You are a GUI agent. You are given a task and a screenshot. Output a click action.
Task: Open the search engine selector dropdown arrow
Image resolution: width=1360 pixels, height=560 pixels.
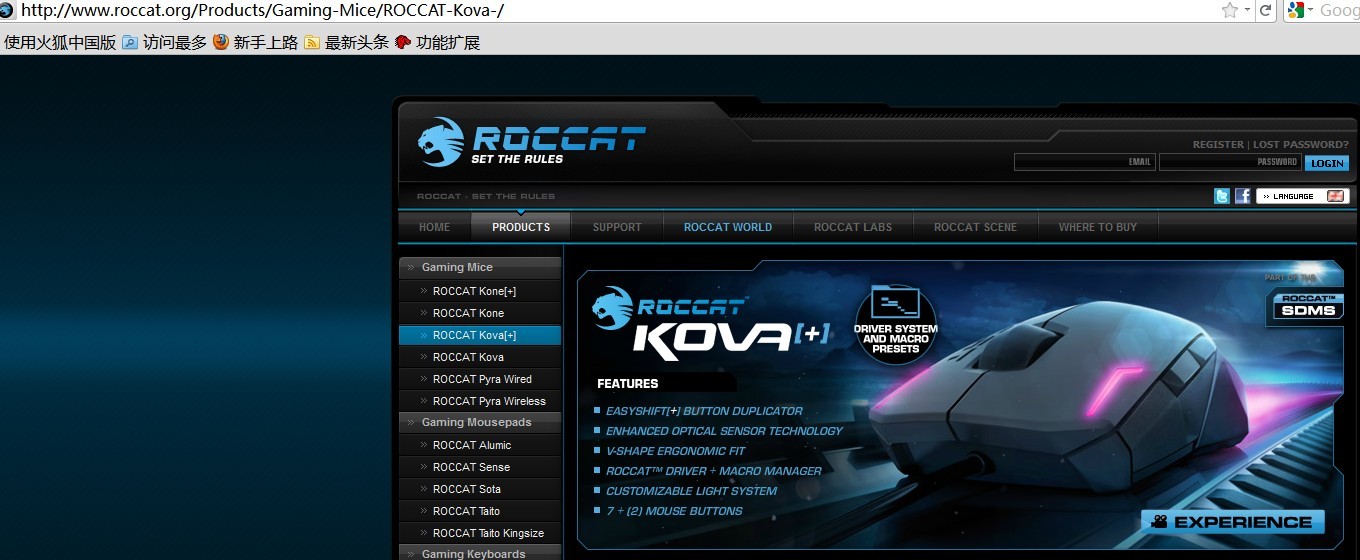click(x=1311, y=10)
